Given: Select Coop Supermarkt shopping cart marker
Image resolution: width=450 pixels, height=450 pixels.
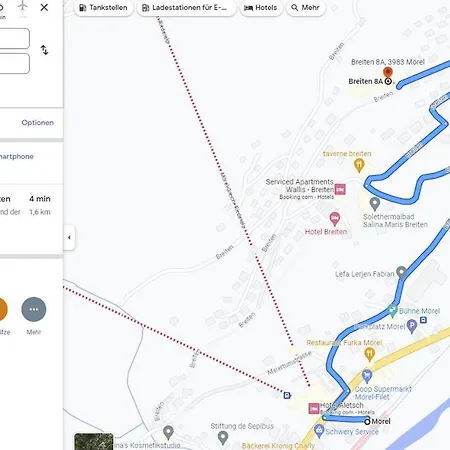Looking at the screenshot, I should point(367,376).
